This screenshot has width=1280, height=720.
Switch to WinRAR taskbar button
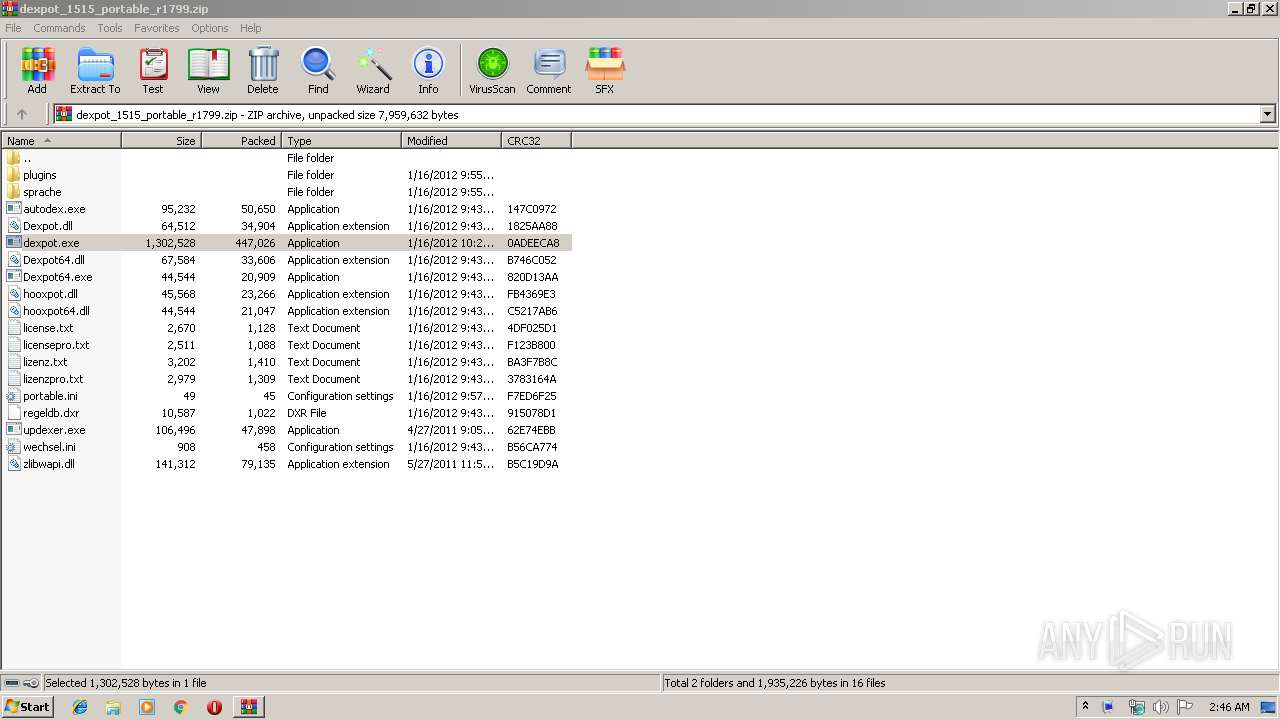(248, 707)
